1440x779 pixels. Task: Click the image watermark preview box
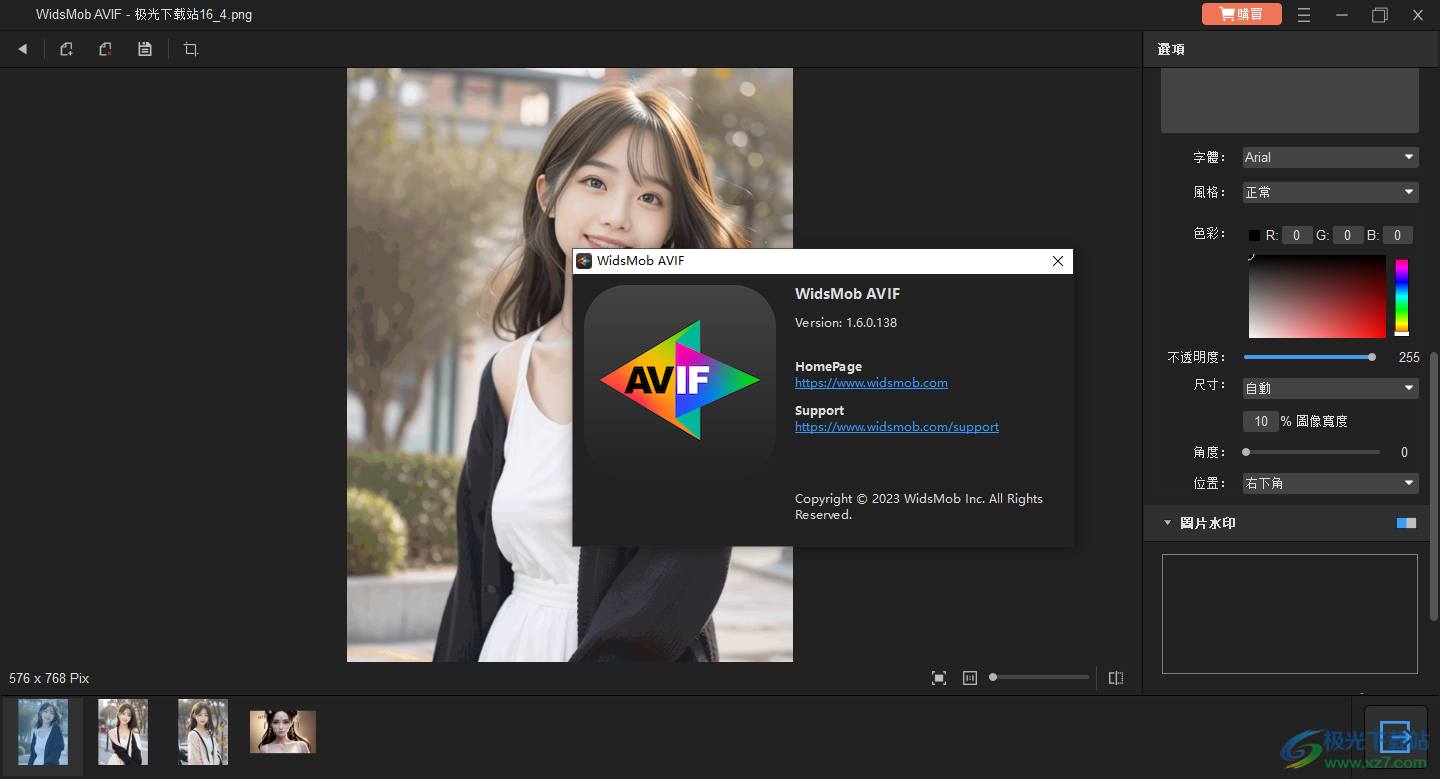(1290, 614)
